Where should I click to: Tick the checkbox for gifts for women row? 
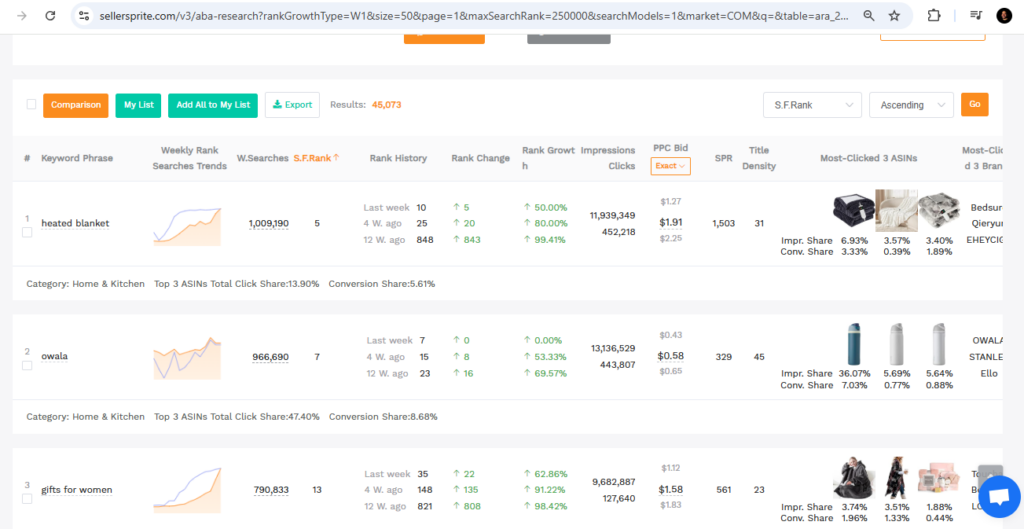pos(27,499)
